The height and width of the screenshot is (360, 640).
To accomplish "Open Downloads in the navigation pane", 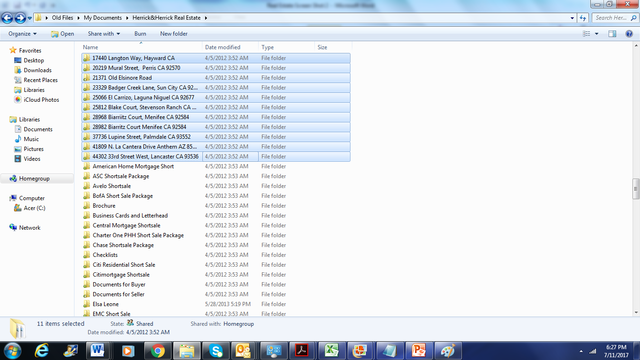I will (x=37, y=70).
